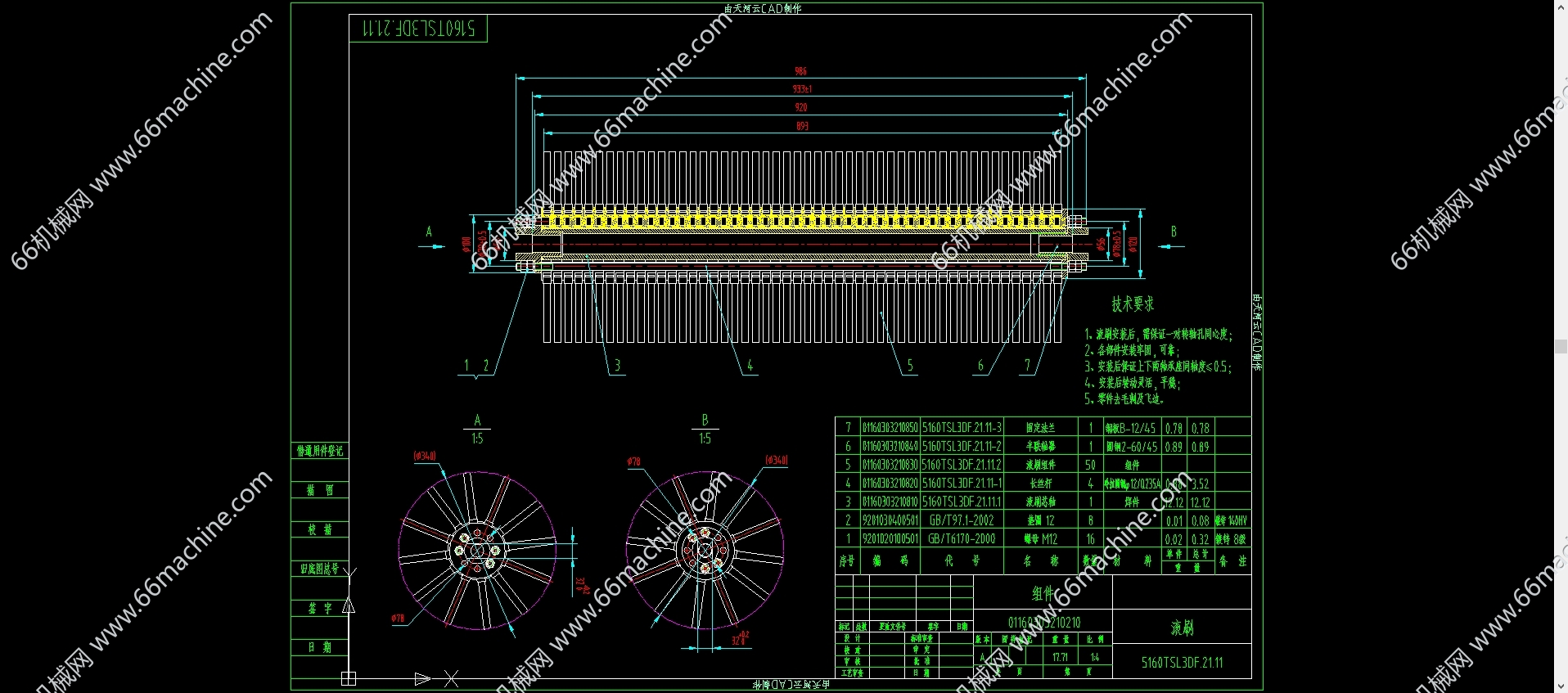Click requirement line 2 各部件安装牢固

click(1132, 350)
